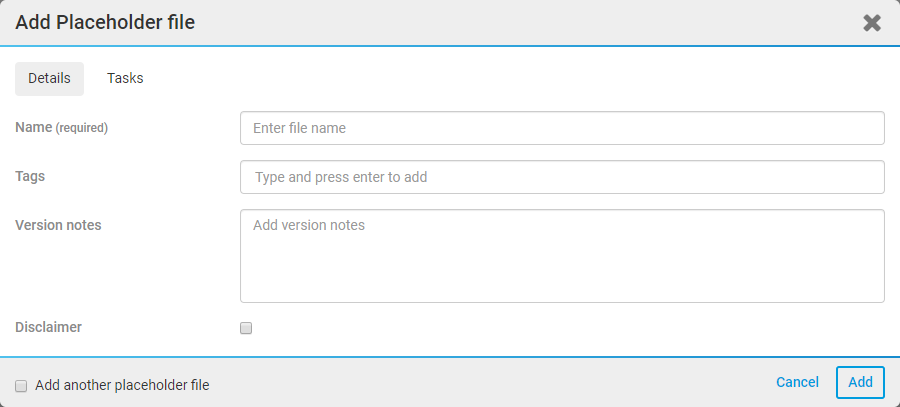Screen dimensions: 900x407
Task: Enable the Disclaimer checkbox
Action: point(246,328)
